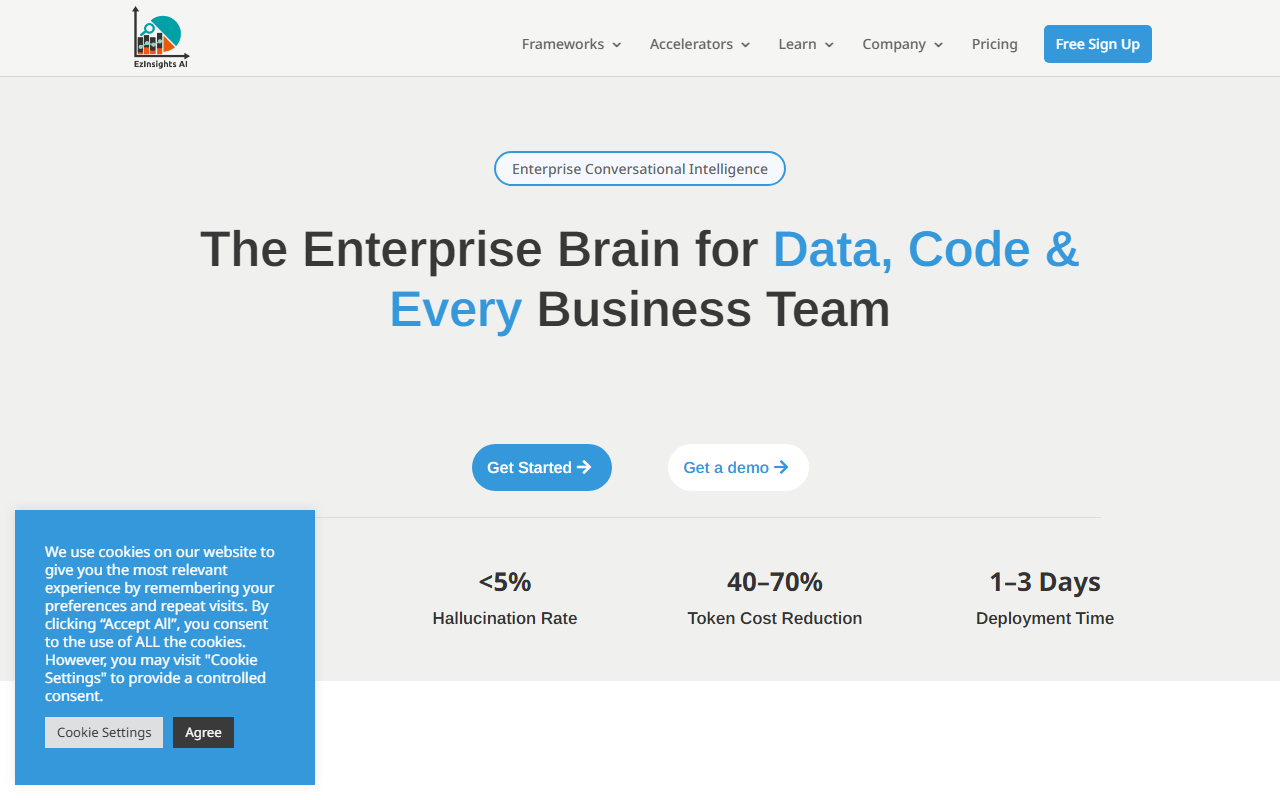Click the "Deployment Time" label
The height and width of the screenshot is (800, 1280).
point(1045,618)
